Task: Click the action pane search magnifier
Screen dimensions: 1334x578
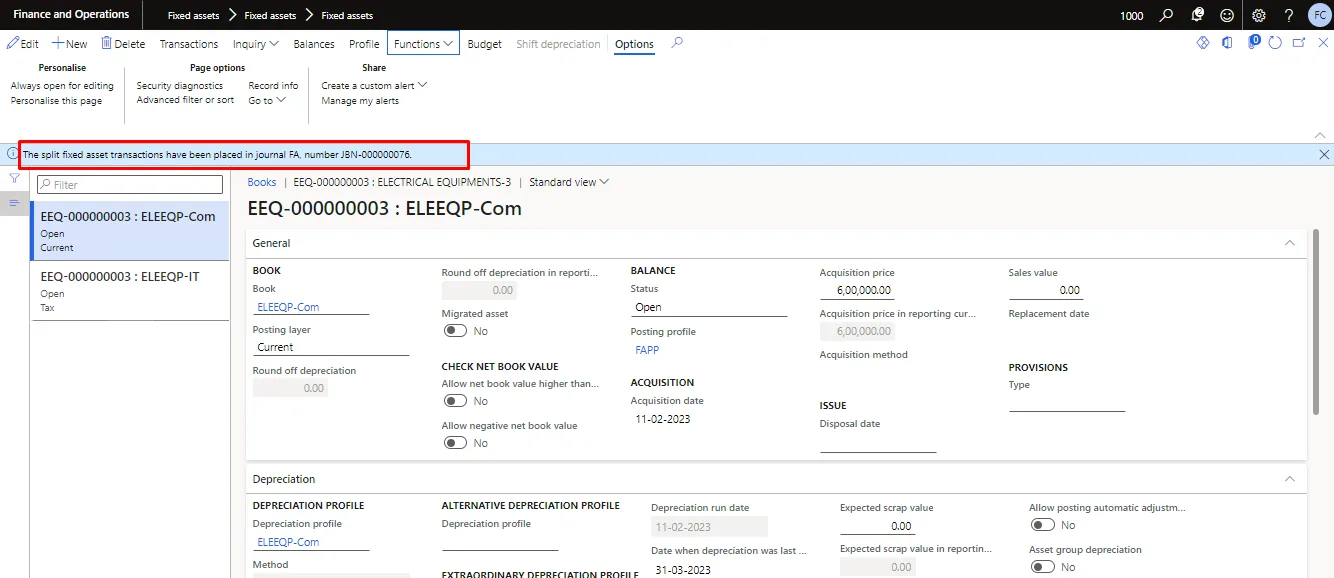Action: (677, 43)
